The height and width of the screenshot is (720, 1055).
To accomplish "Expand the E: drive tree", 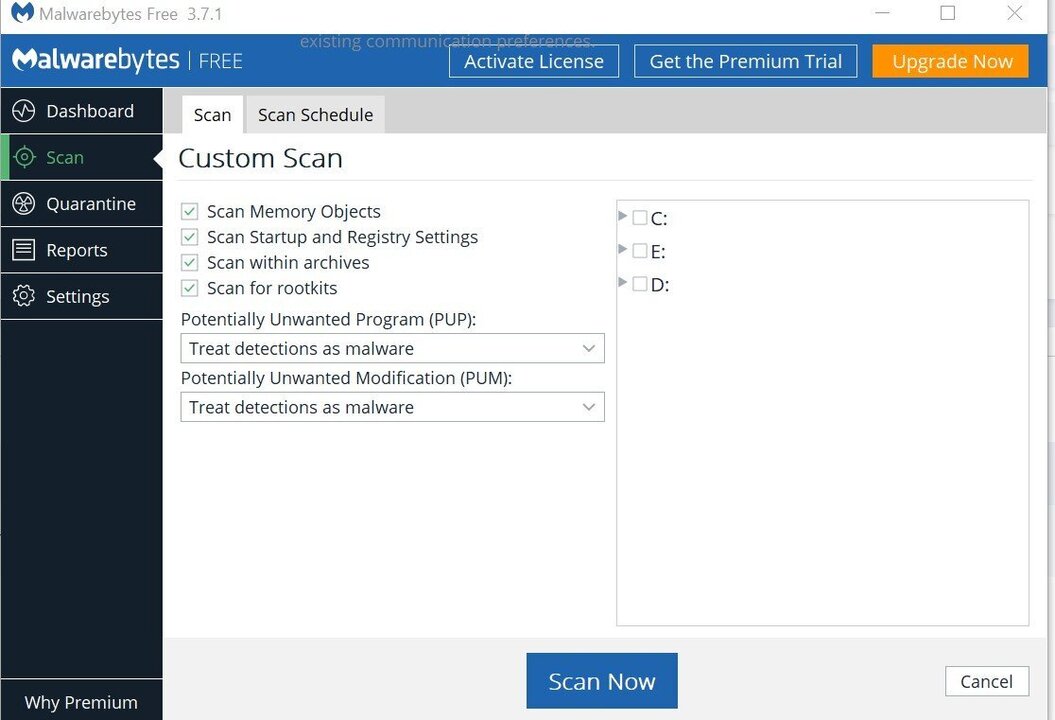I will pos(623,250).
